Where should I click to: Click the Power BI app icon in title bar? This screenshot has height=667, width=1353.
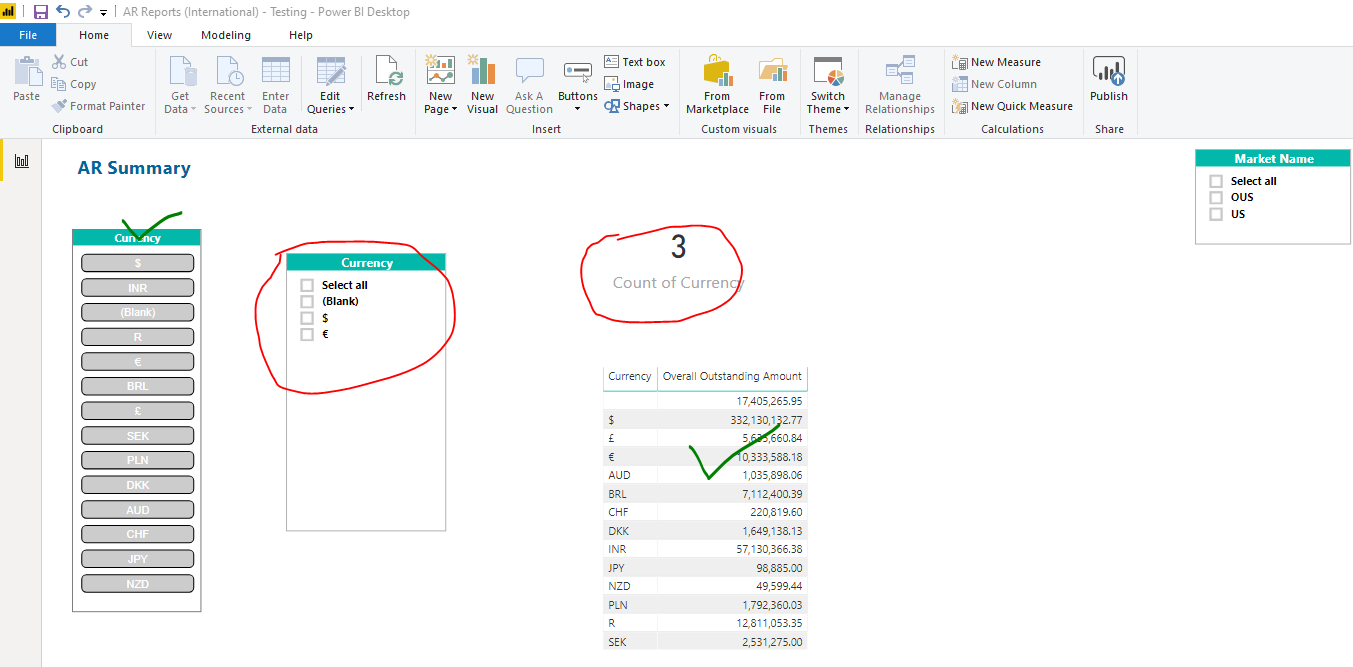click(7, 12)
